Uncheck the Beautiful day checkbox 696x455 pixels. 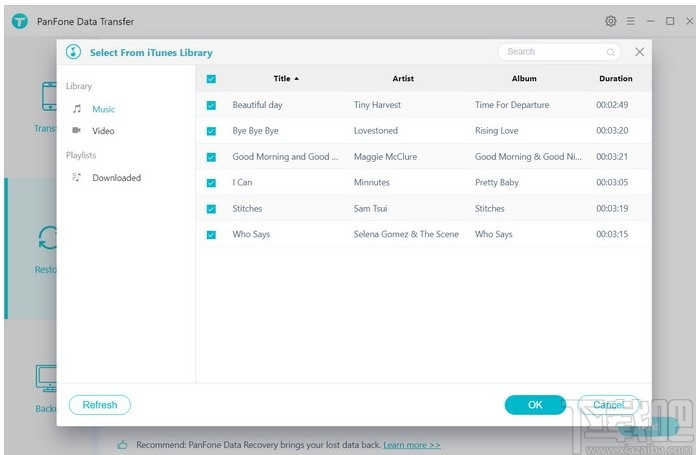point(211,105)
